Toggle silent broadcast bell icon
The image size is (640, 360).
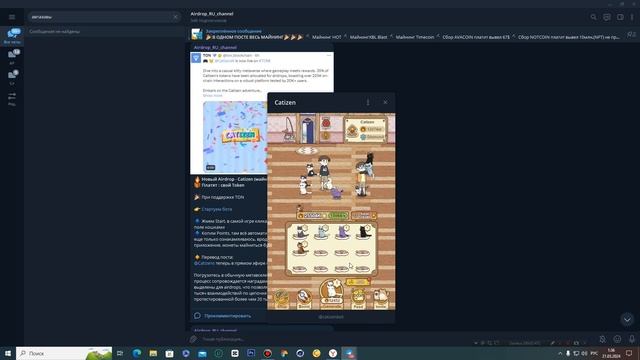point(602,339)
